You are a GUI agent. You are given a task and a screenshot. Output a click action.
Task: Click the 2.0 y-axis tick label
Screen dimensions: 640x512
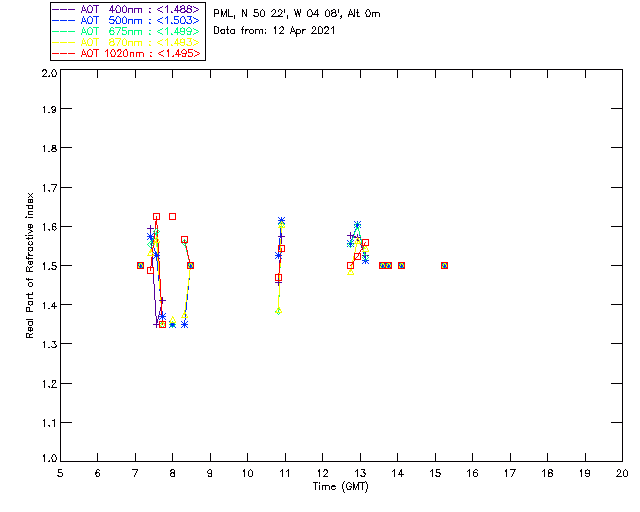coord(49,73)
